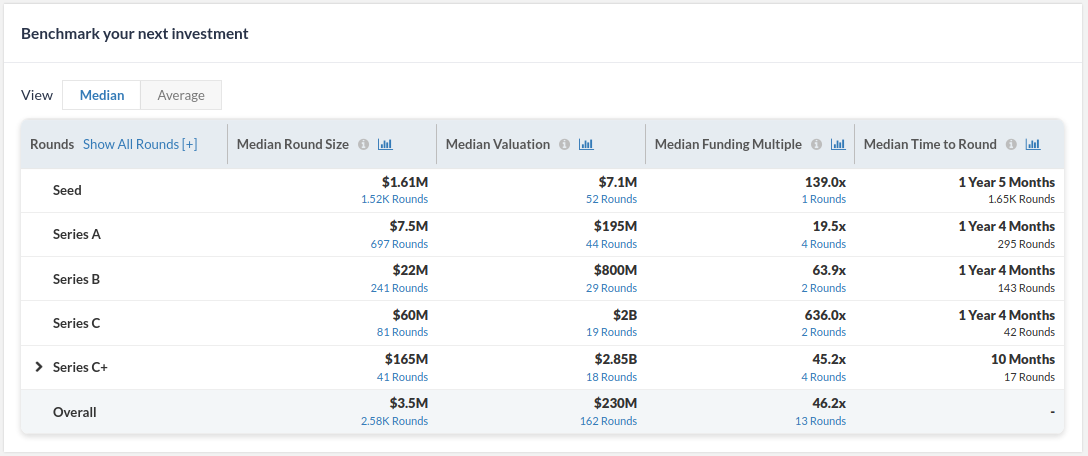Open 2.58K Rounds link in Overall row
Screen dimensions: 1088x456
(394, 421)
